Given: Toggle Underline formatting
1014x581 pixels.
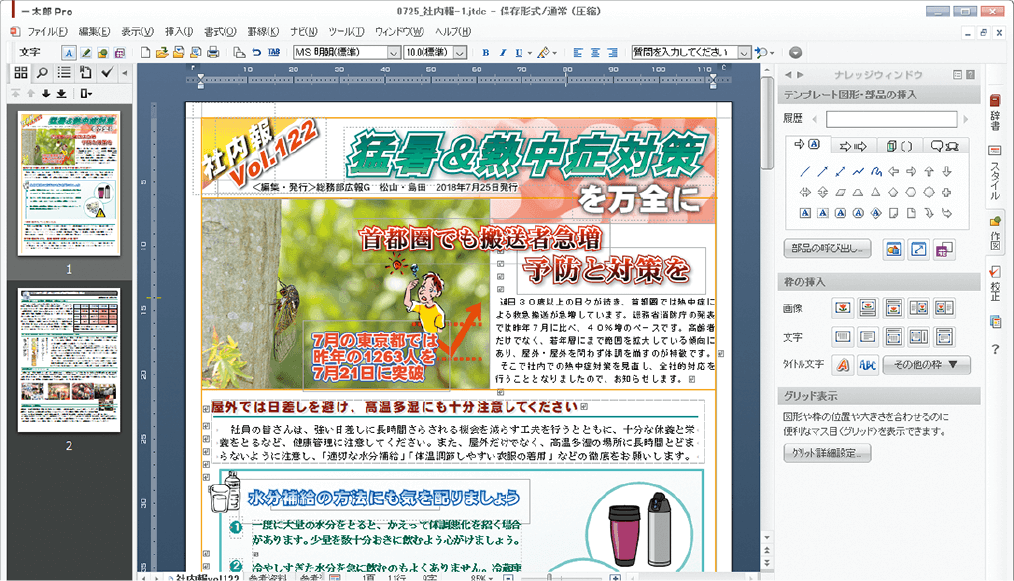Looking at the screenshot, I should point(518,52).
